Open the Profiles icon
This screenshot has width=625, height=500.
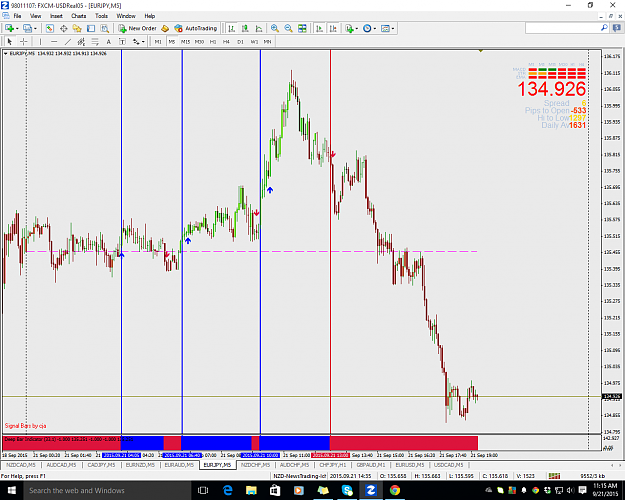click(x=28, y=28)
